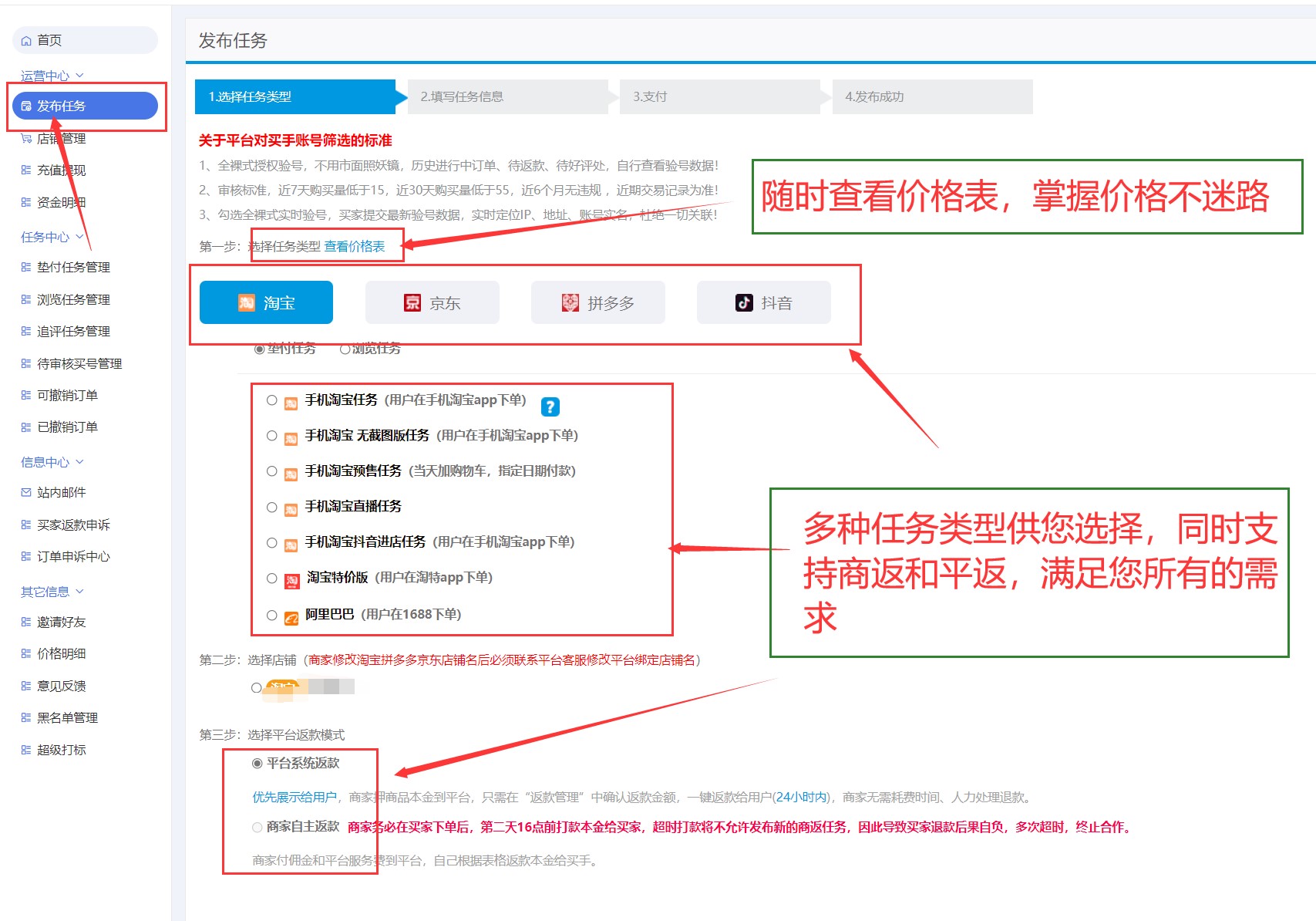Click the 已撤销订单 list icon

[26, 427]
